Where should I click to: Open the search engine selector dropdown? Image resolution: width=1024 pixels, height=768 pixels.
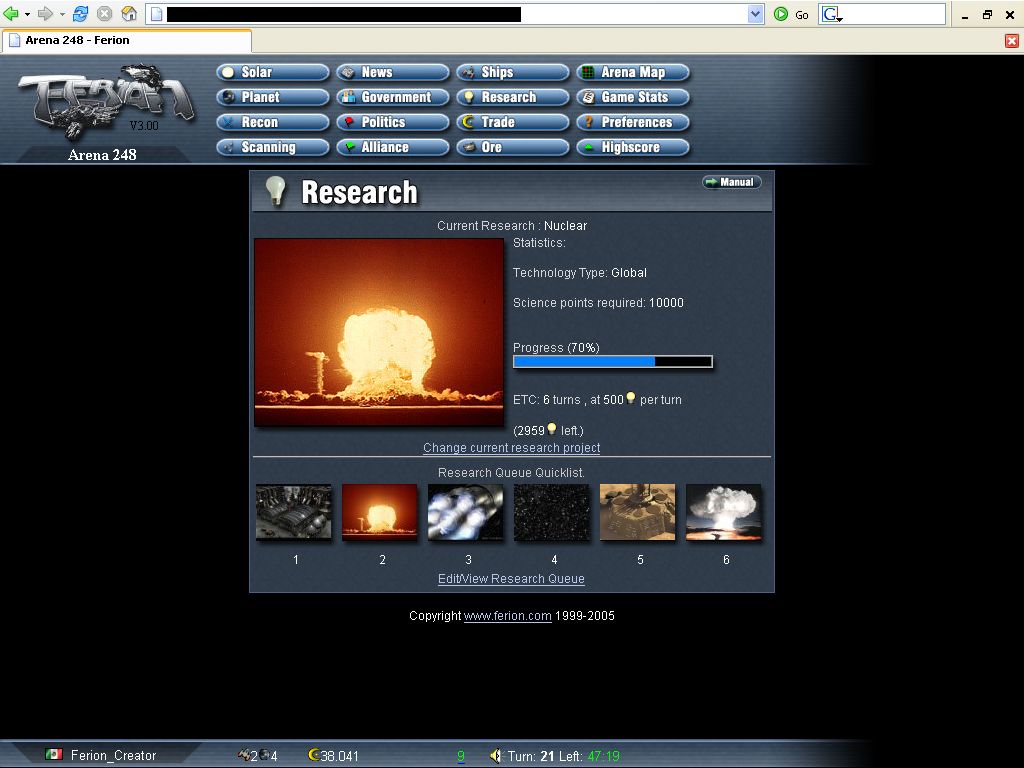click(833, 14)
